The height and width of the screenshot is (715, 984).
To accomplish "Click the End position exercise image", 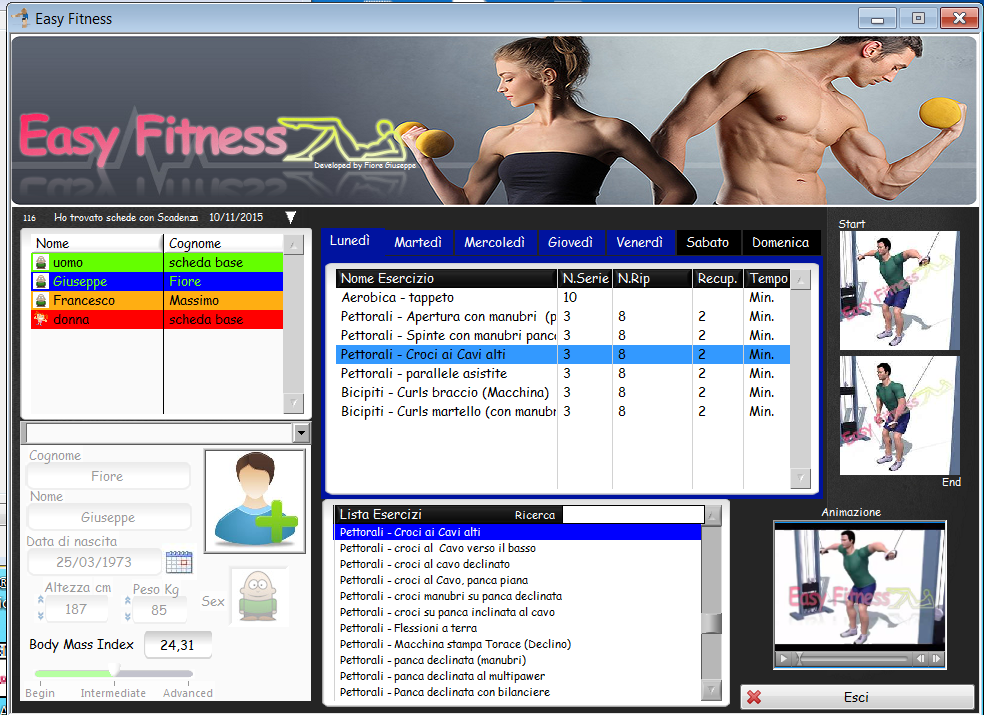I will tap(899, 415).
